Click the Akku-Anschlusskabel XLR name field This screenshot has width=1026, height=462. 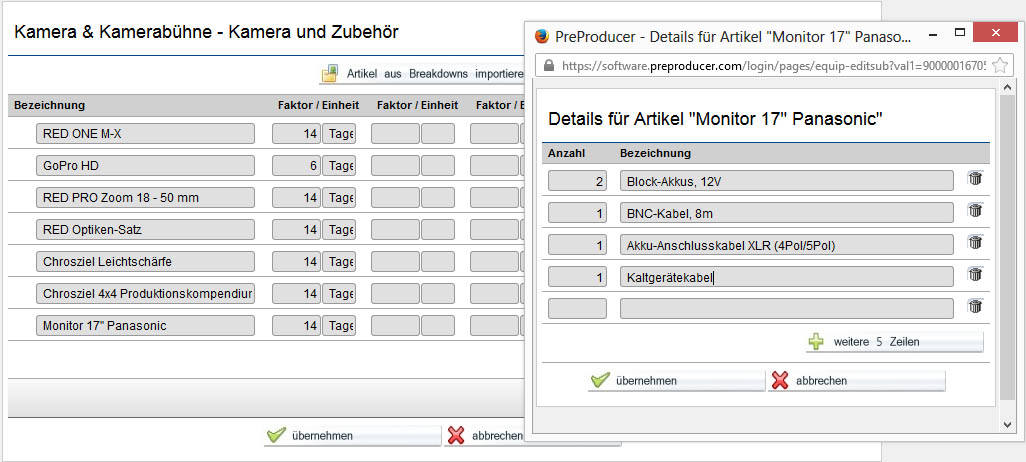coord(787,245)
